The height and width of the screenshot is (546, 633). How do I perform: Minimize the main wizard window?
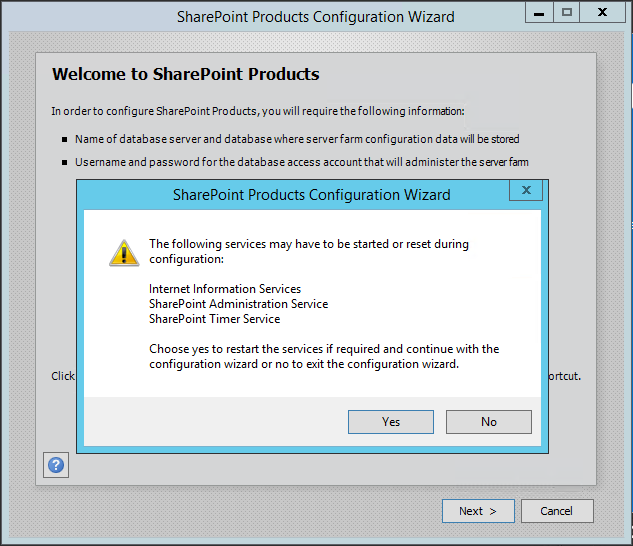(x=539, y=13)
